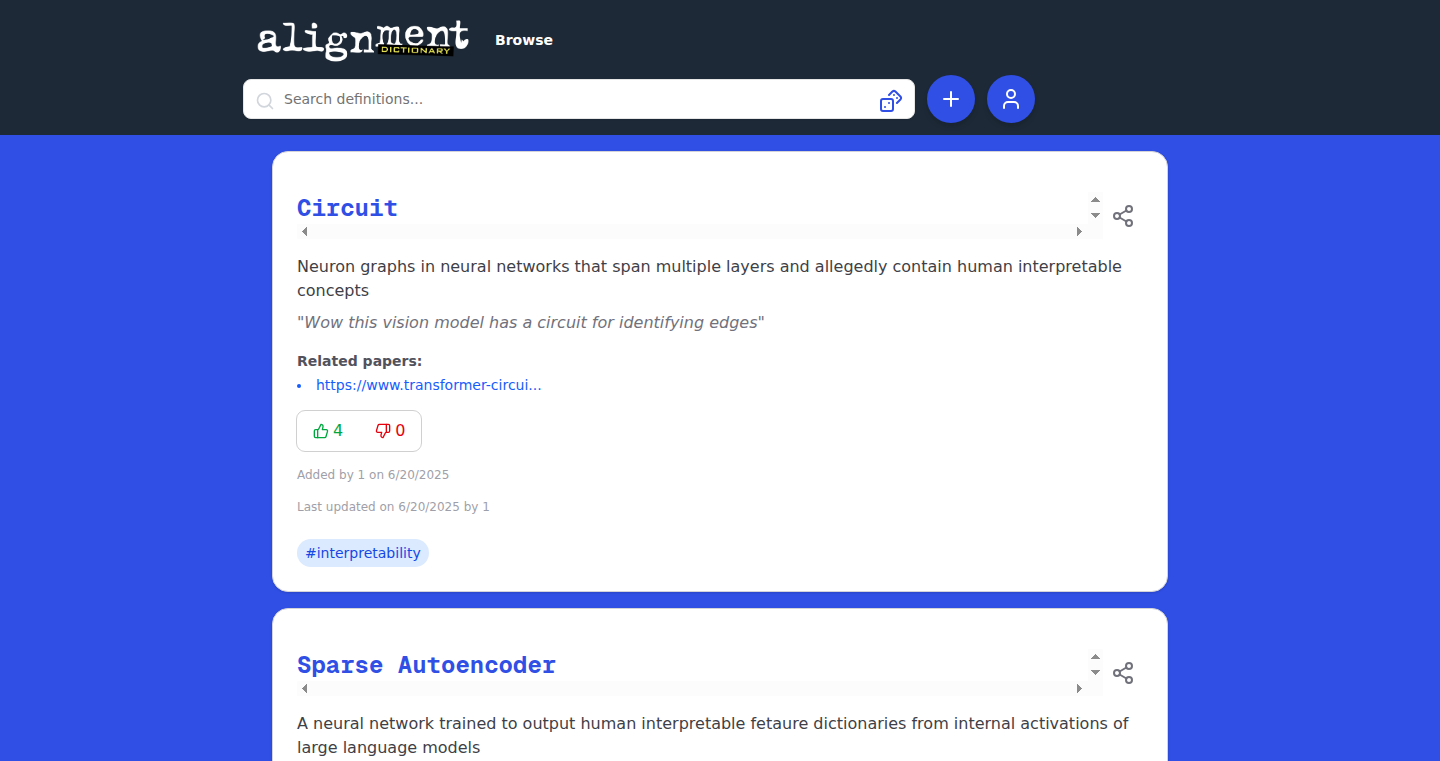The width and height of the screenshot is (1440, 761).
Task: Click the search magnifier icon
Action: pyautogui.click(x=265, y=100)
